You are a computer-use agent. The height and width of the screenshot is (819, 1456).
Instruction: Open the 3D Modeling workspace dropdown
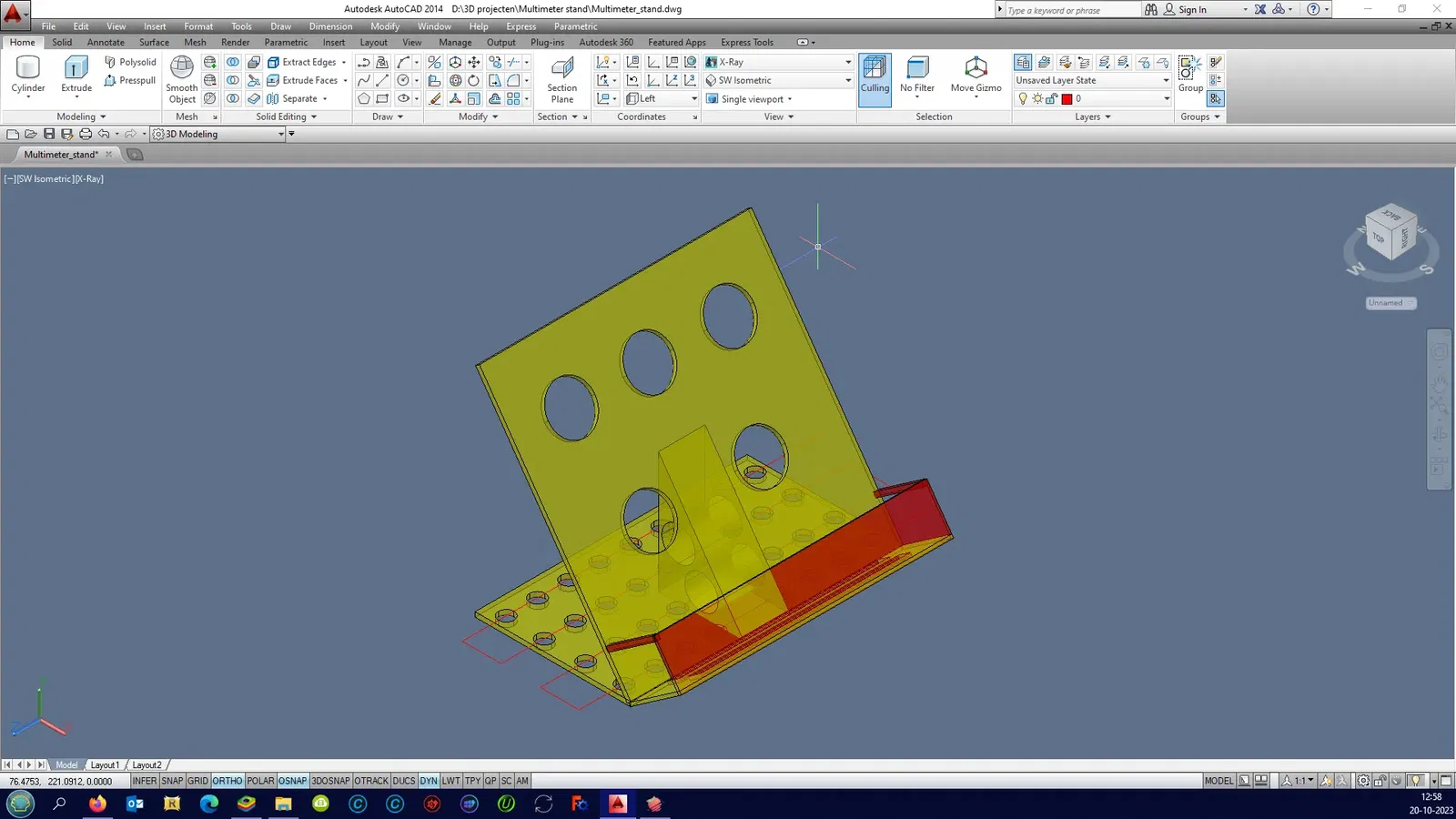[280, 134]
